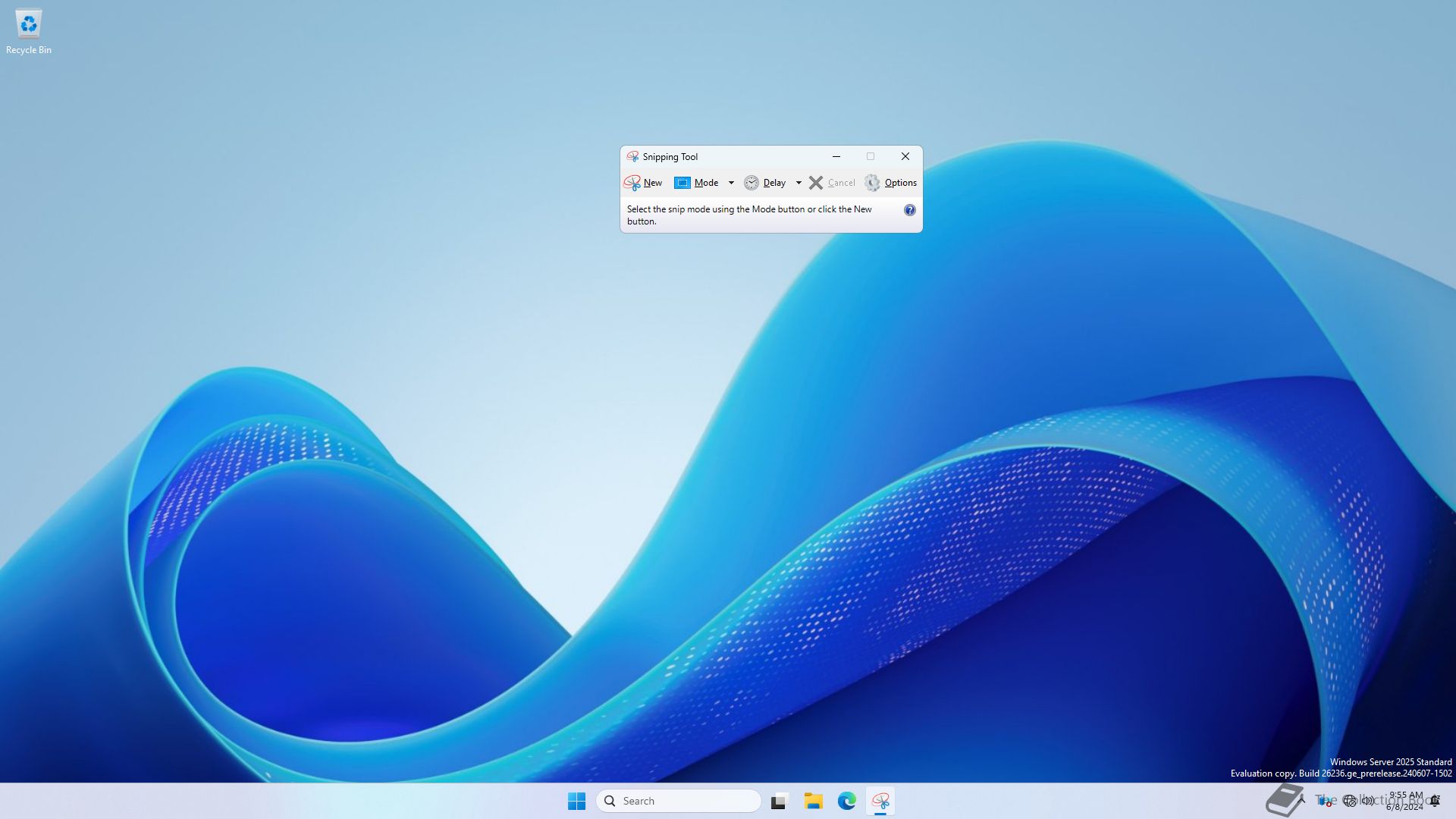Open the clock and date flyout
The height and width of the screenshot is (819, 1456).
[1405, 801]
